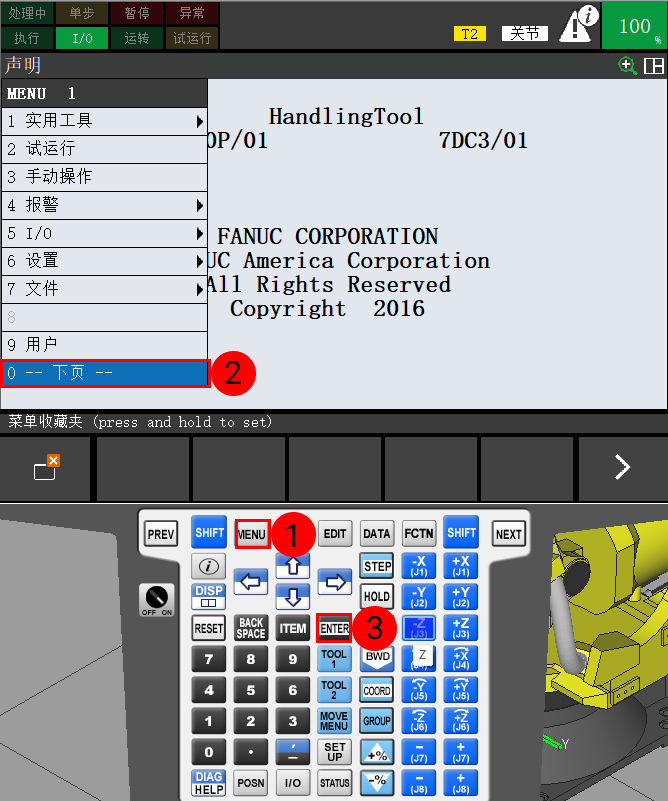Expand the 实用工具 submenu
Image resolution: width=668 pixels, height=801 pixels.
[105, 121]
